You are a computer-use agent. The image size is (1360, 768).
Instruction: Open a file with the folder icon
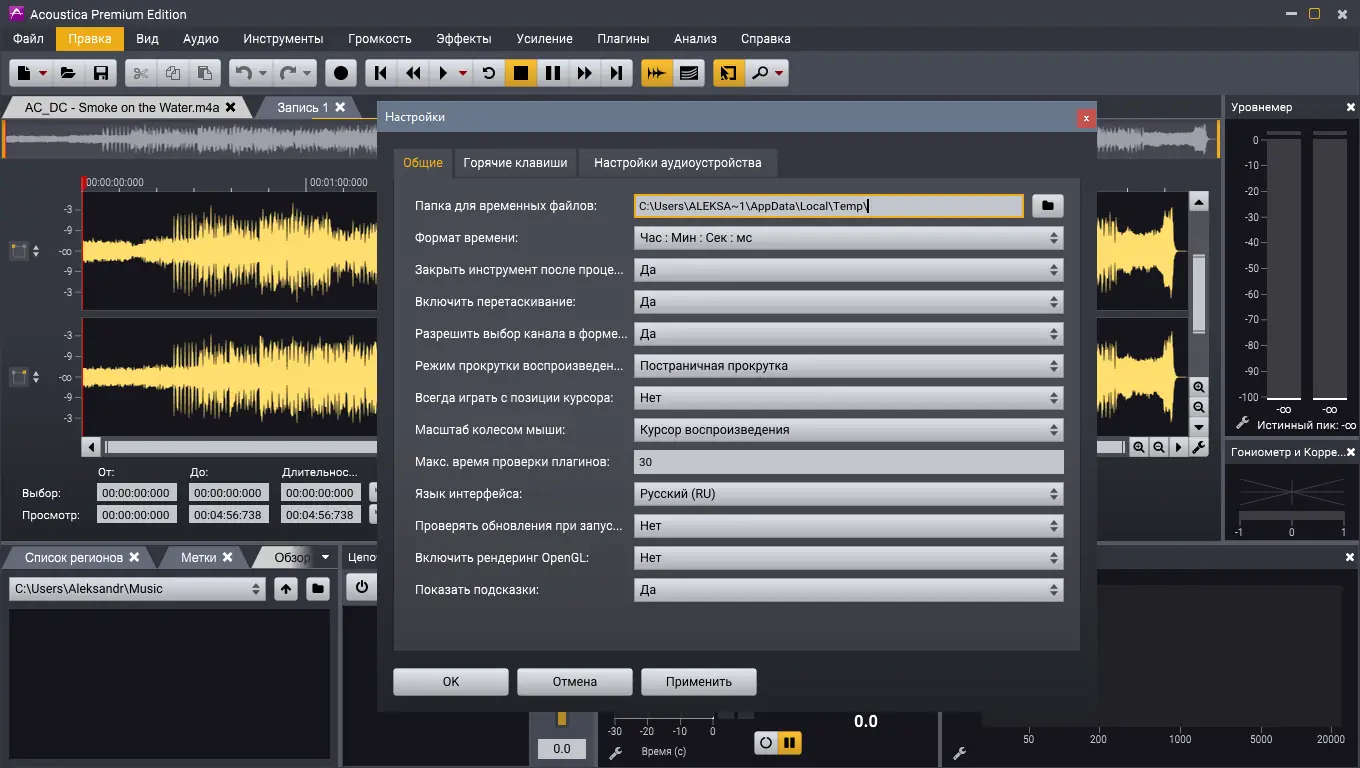[68, 73]
